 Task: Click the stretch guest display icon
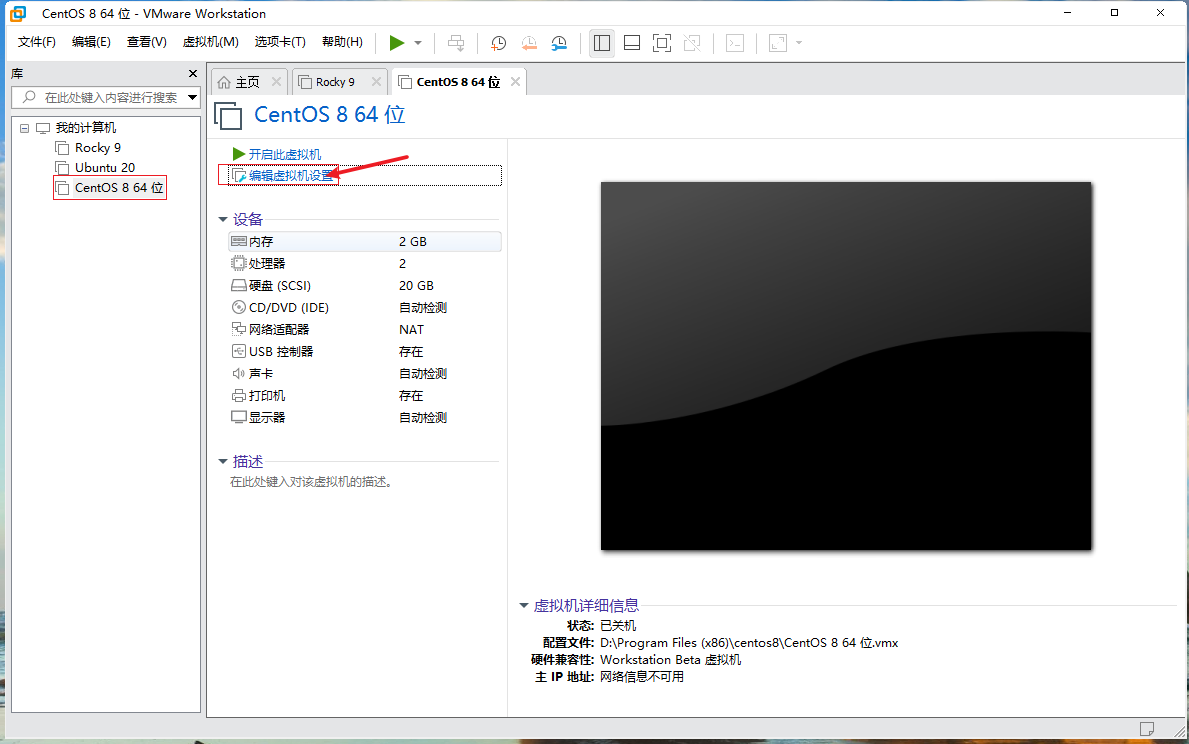[778, 43]
